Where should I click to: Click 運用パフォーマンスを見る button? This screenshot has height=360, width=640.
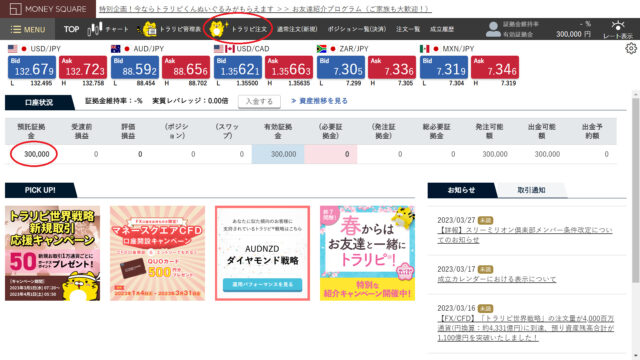click(x=262, y=284)
